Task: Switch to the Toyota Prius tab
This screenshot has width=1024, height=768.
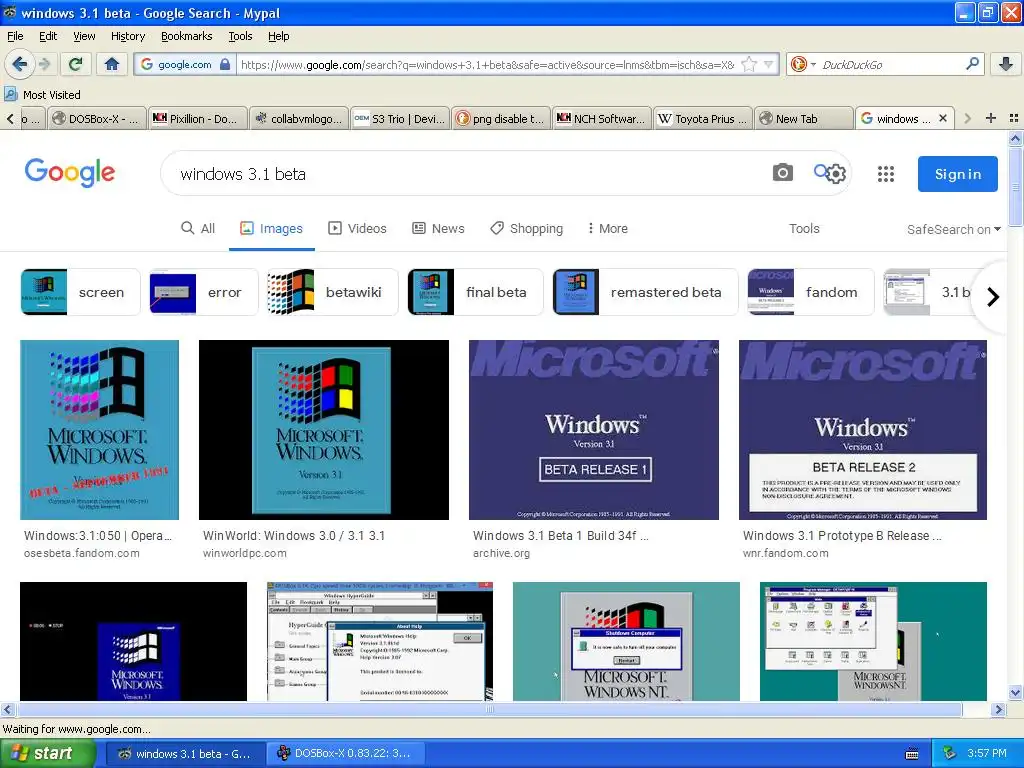Action: coord(703,119)
